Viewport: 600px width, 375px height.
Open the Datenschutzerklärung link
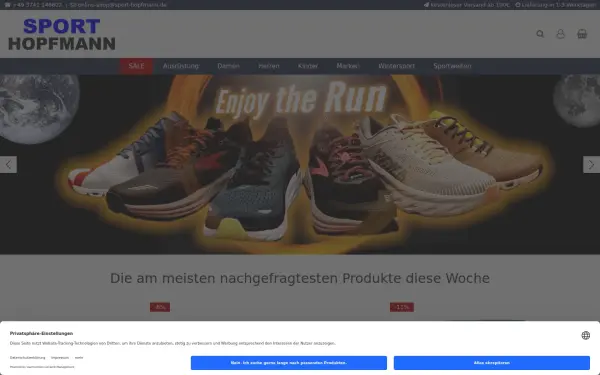28,357
